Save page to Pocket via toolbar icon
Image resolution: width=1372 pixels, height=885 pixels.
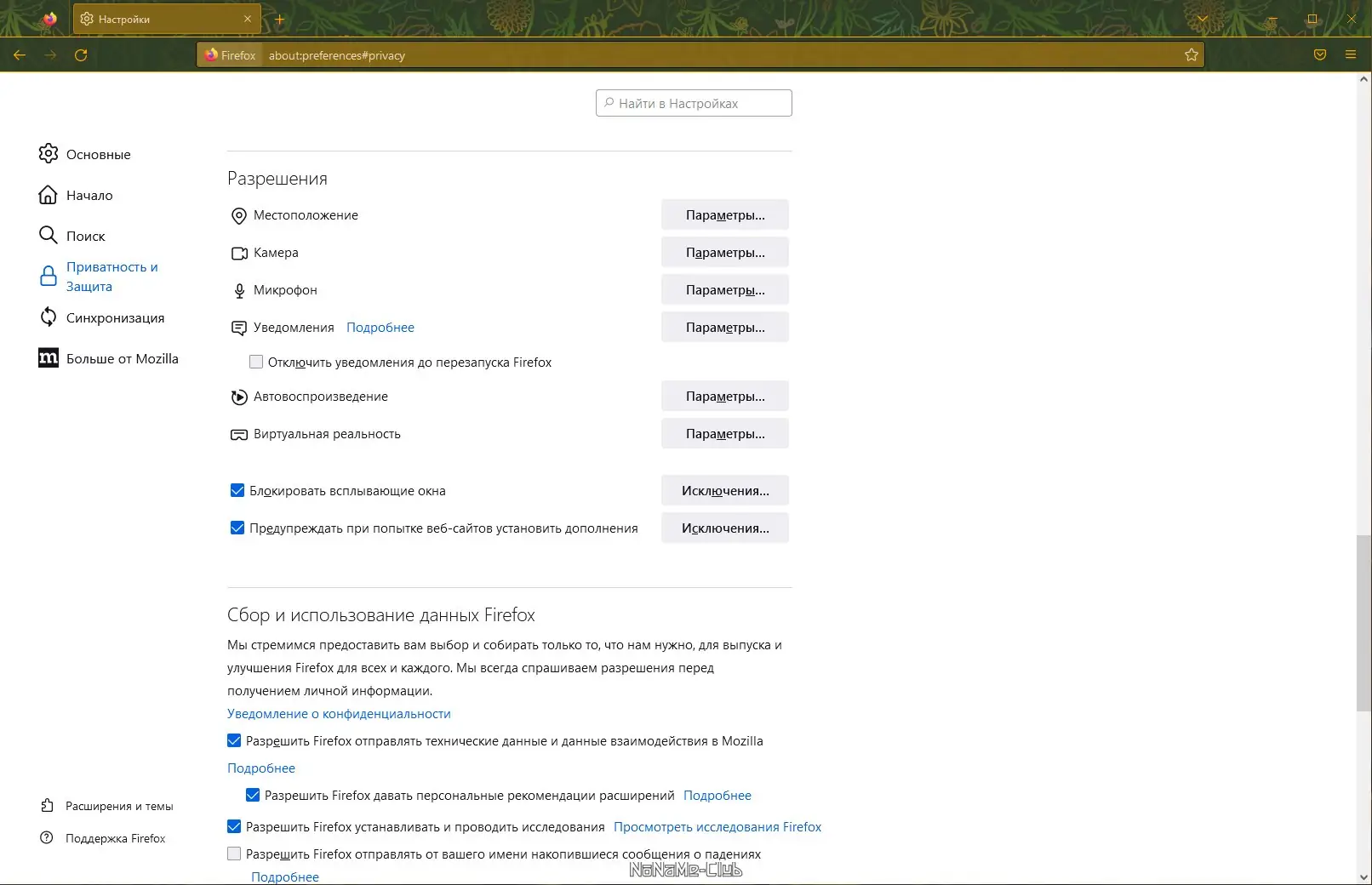tap(1320, 54)
